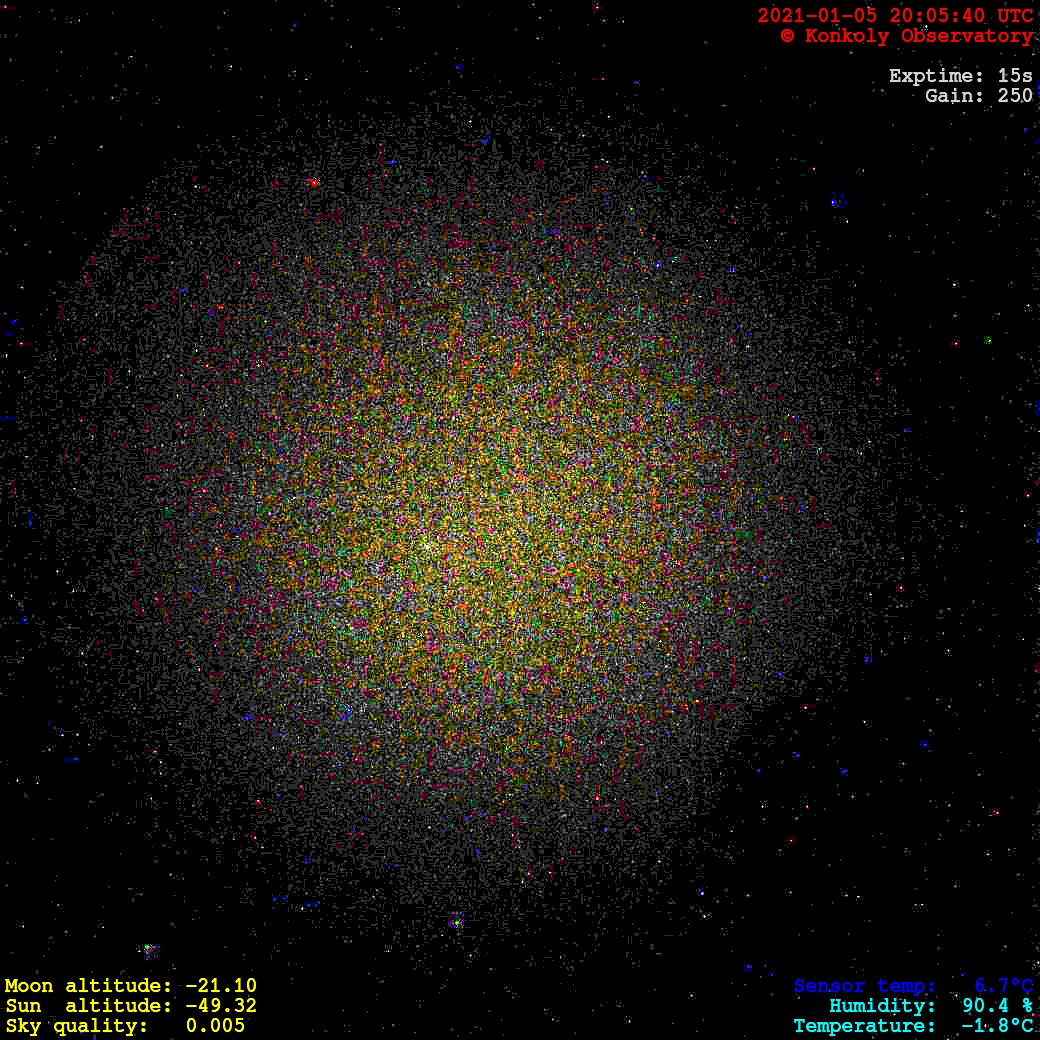This screenshot has width=1040, height=1040.
Task: Click the multicolored spot at the bottom center
Action: (x=456, y=920)
